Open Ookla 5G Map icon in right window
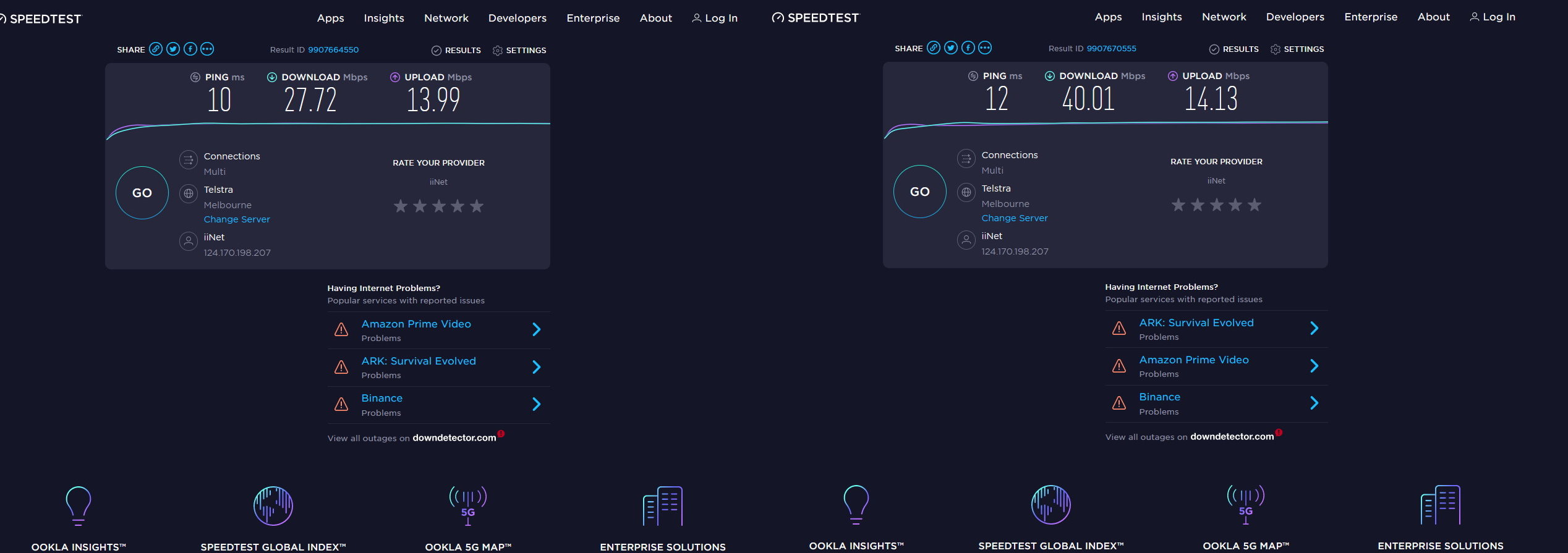The image size is (1568, 553). pyautogui.click(x=1246, y=504)
